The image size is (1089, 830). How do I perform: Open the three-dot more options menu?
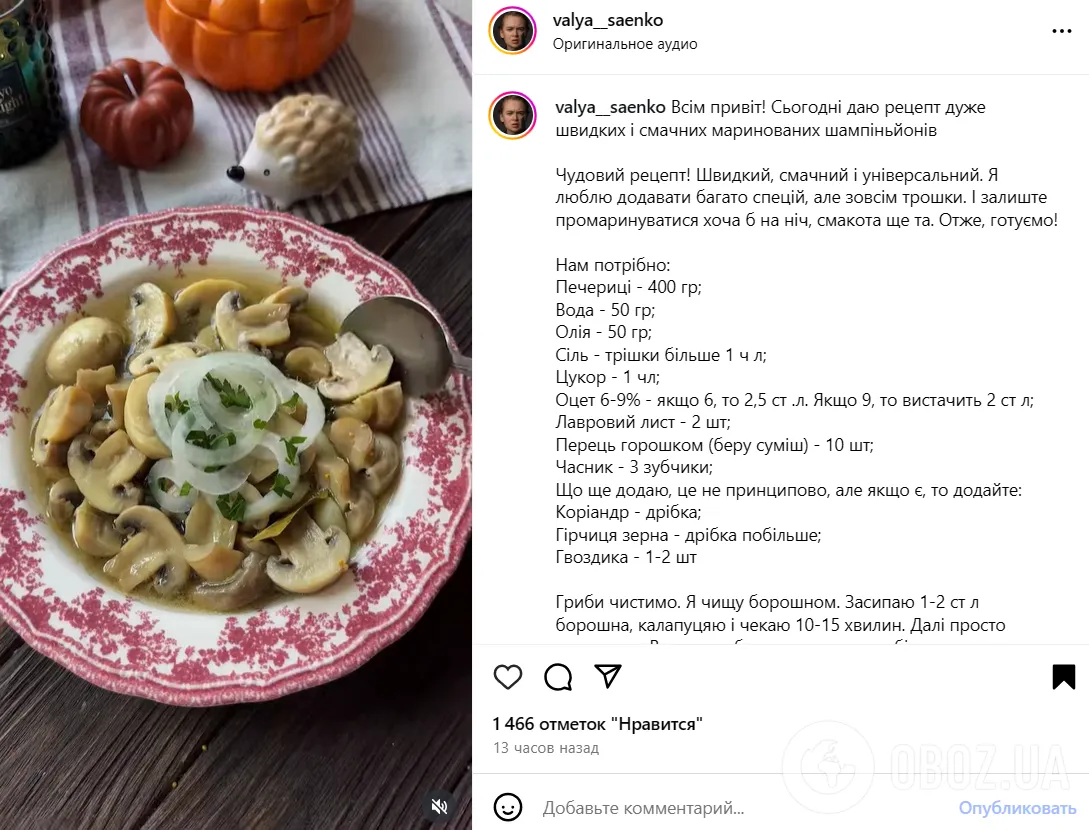(x=1061, y=31)
